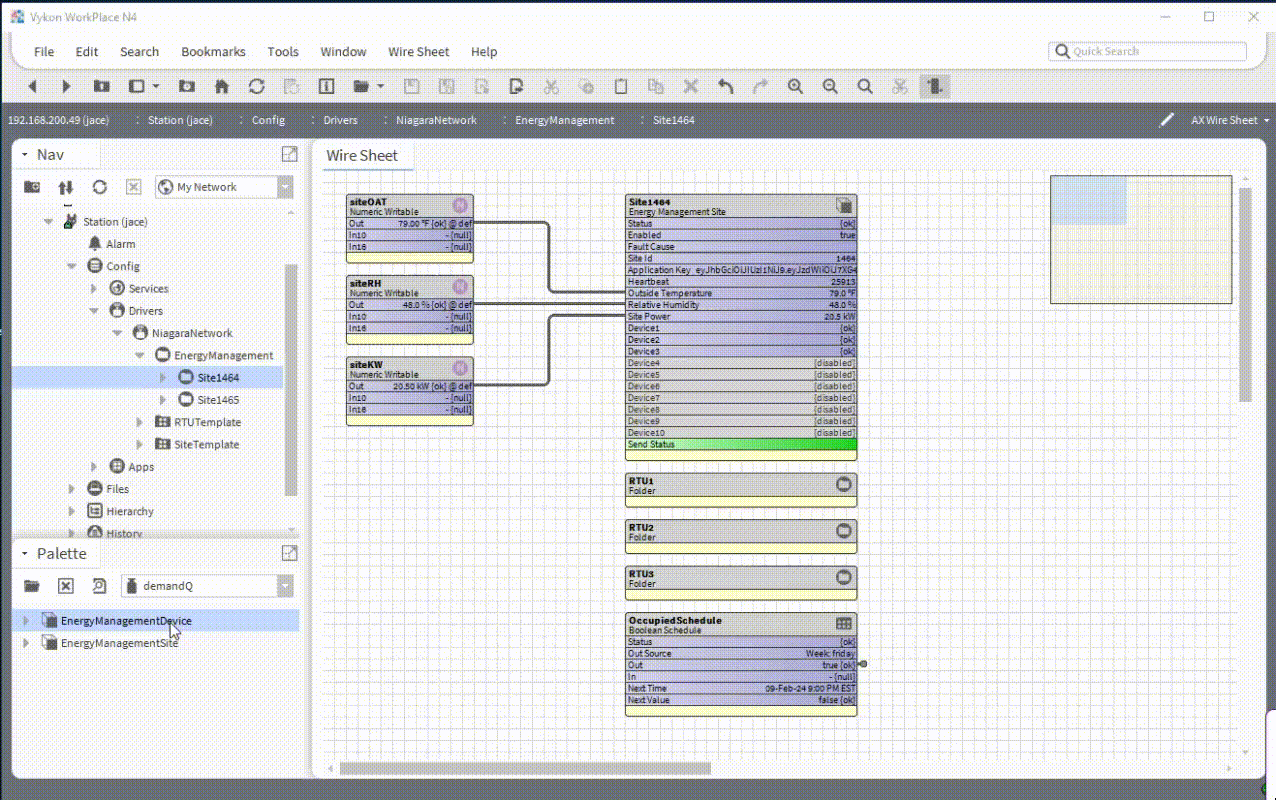Select the siteKW Numeric Writable block

[410, 391]
